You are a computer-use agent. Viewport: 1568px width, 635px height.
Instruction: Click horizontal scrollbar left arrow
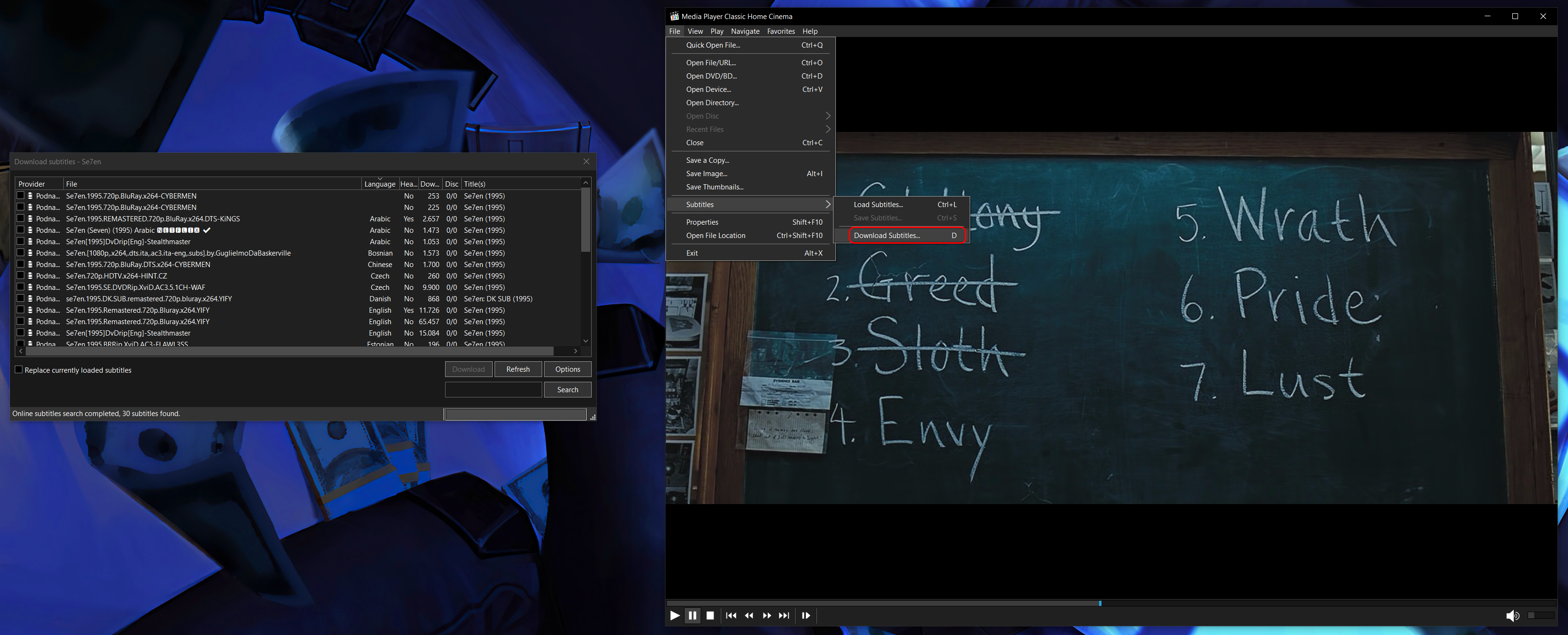[x=20, y=351]
